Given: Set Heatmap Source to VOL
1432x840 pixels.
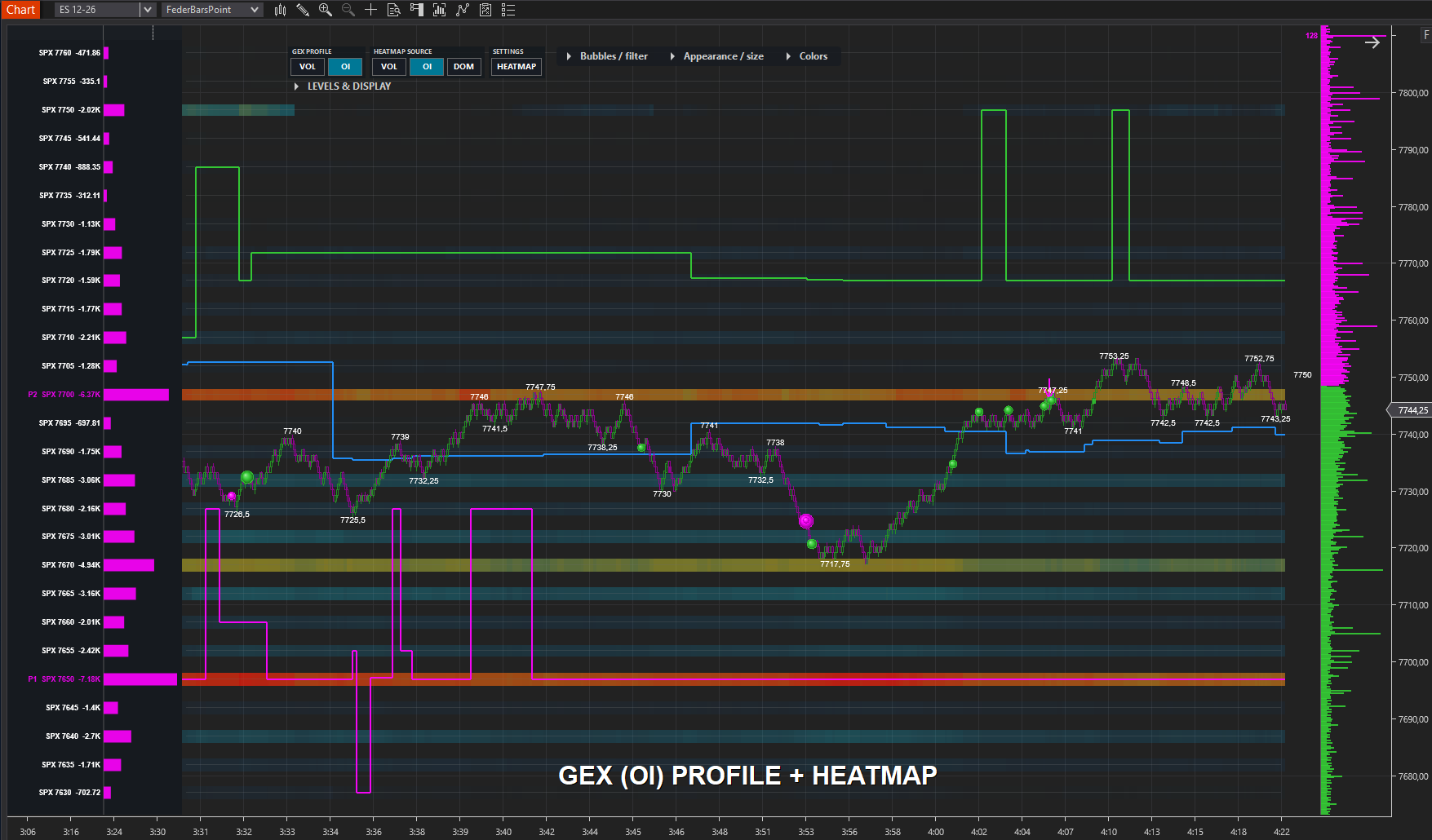Looking at the screenshot, I should (389, 67).
